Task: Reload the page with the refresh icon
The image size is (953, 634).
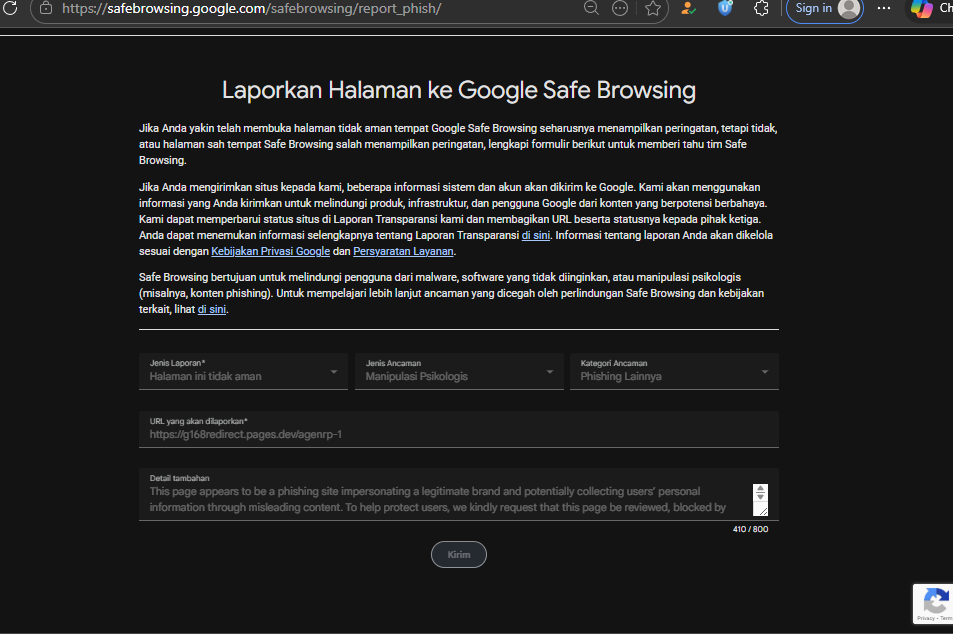Action: point(10,9)
